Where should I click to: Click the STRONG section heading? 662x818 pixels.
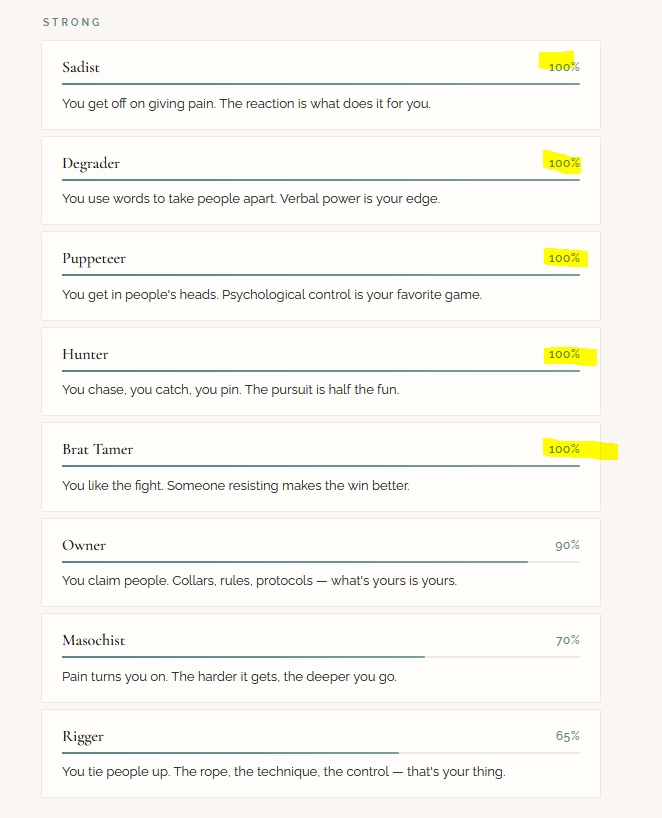click(72, 22)
